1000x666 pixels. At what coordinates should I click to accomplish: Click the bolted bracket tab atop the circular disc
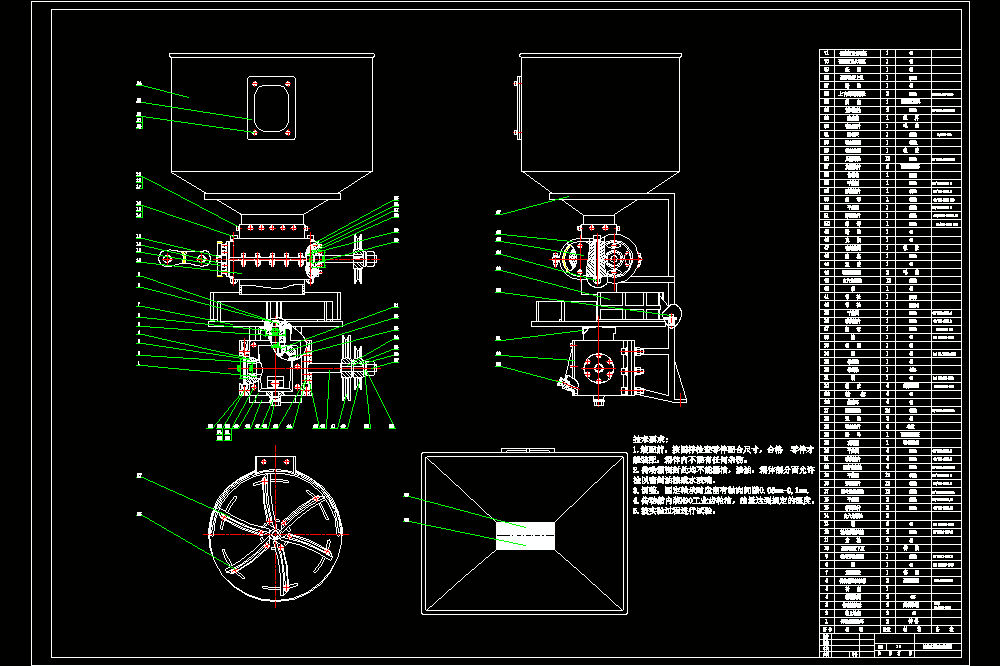[276, 463]
